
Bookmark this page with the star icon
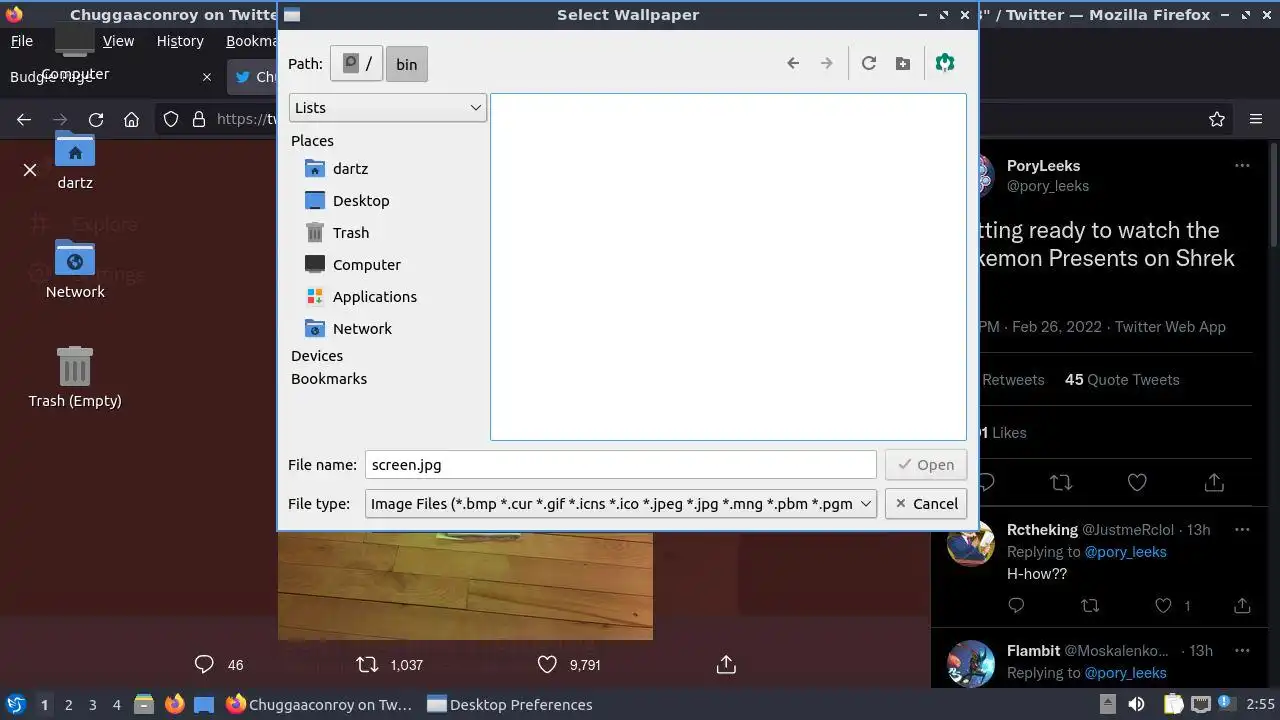(1217, 119)
